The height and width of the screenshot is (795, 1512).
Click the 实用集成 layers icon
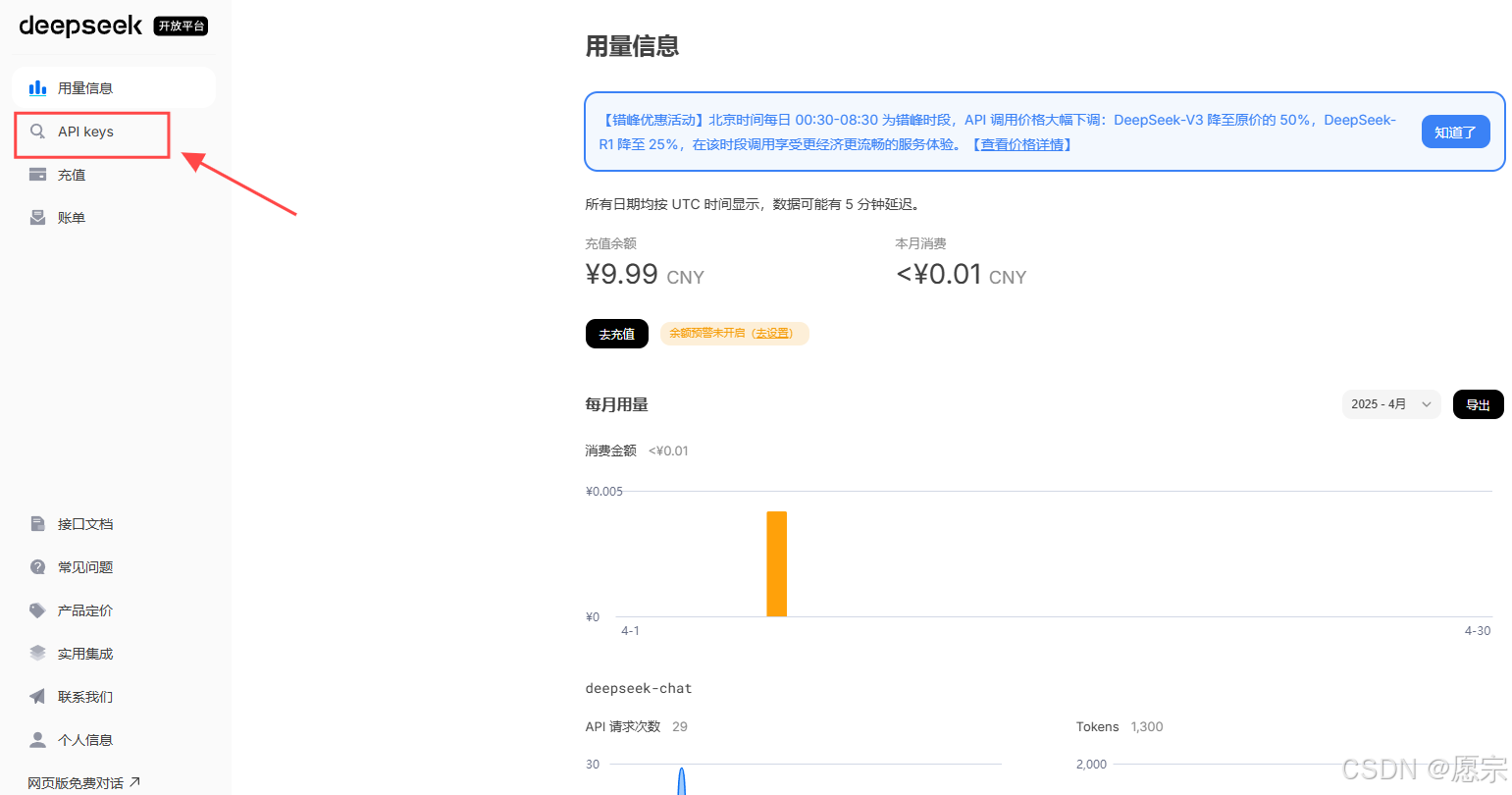(38, 654)
